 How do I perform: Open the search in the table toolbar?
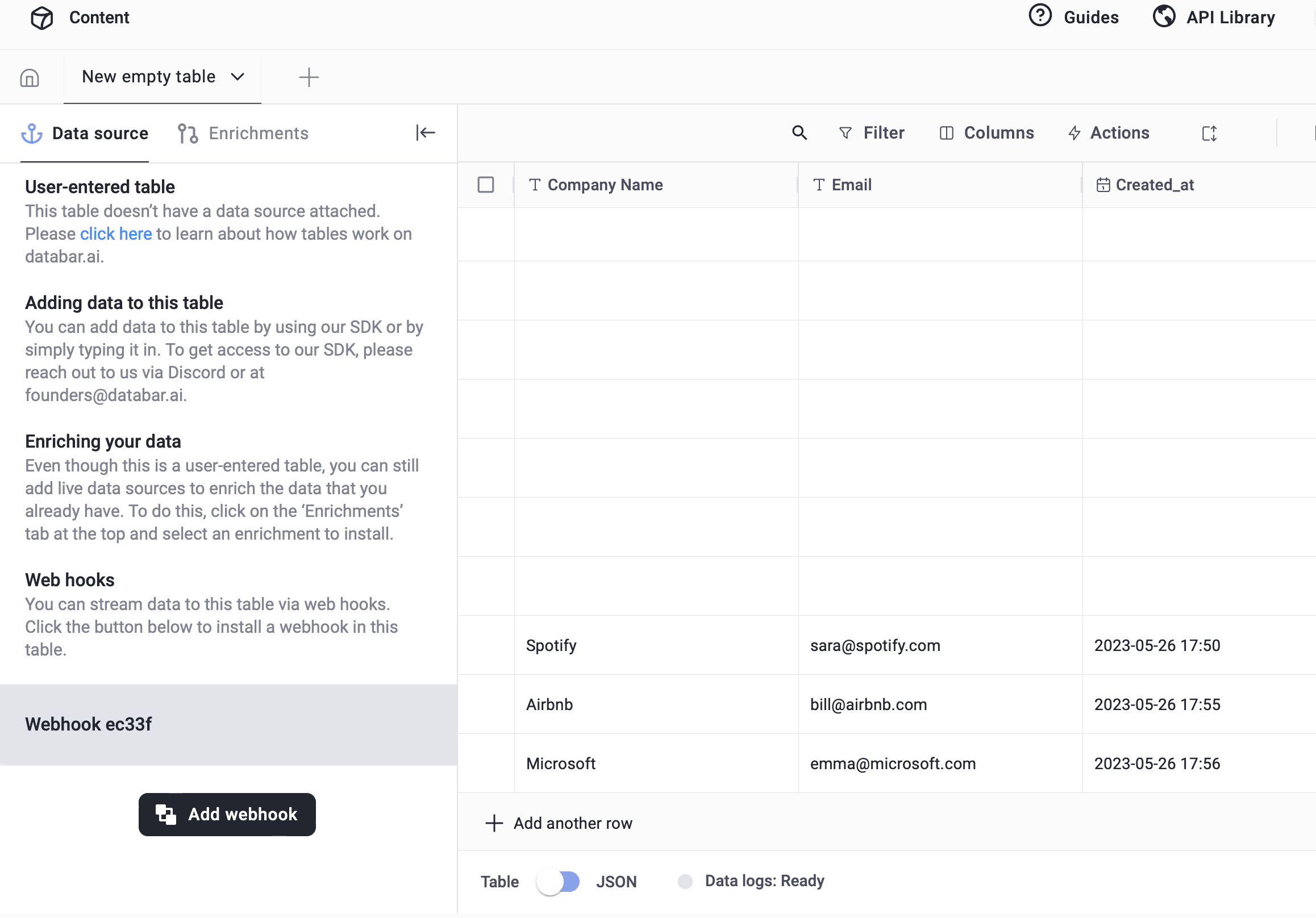[x=799, y=133]
